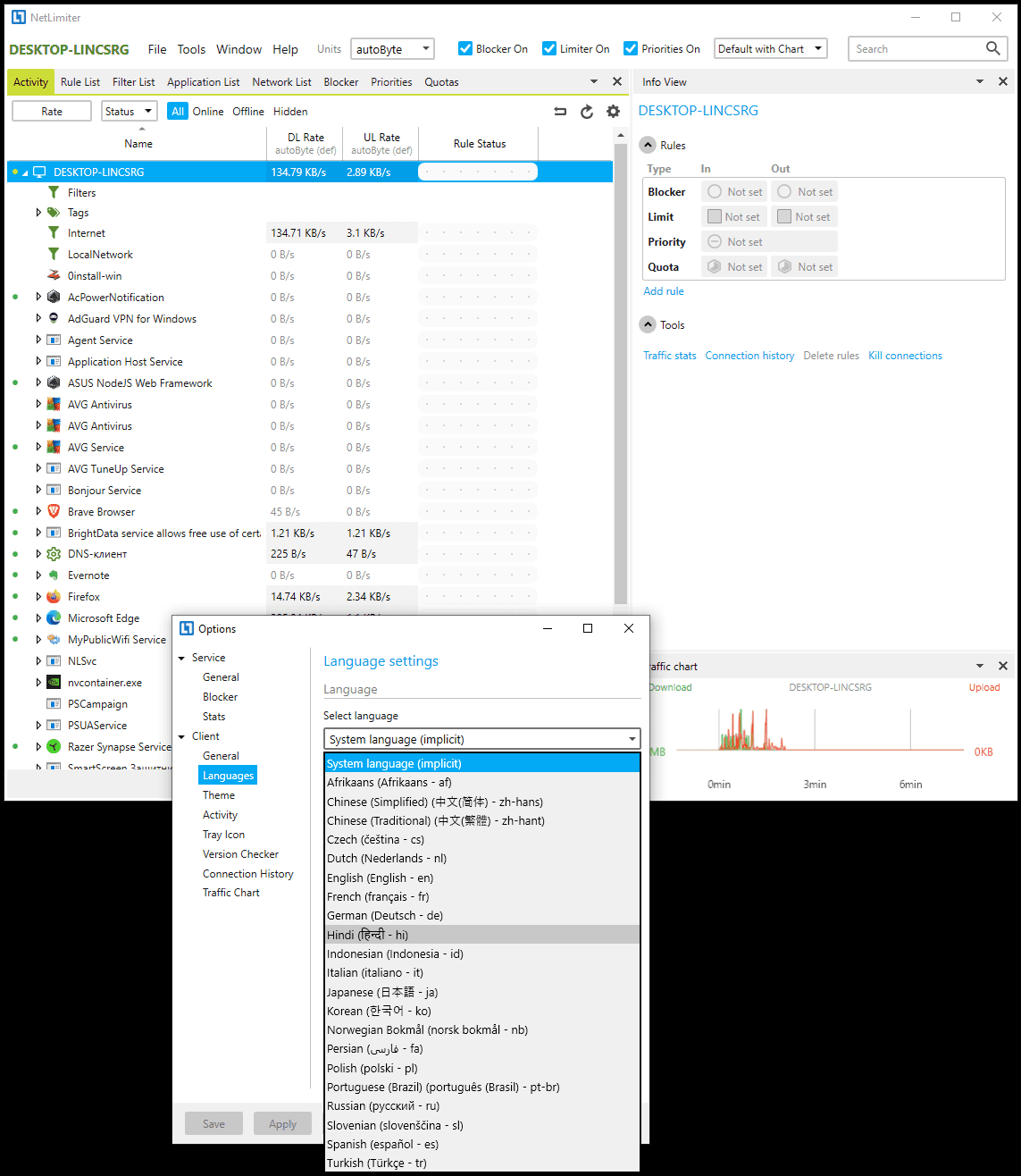The image size is (1021, 1176).
Task: Click the Filters funnel icon
Action: click(x=54, y=193)
